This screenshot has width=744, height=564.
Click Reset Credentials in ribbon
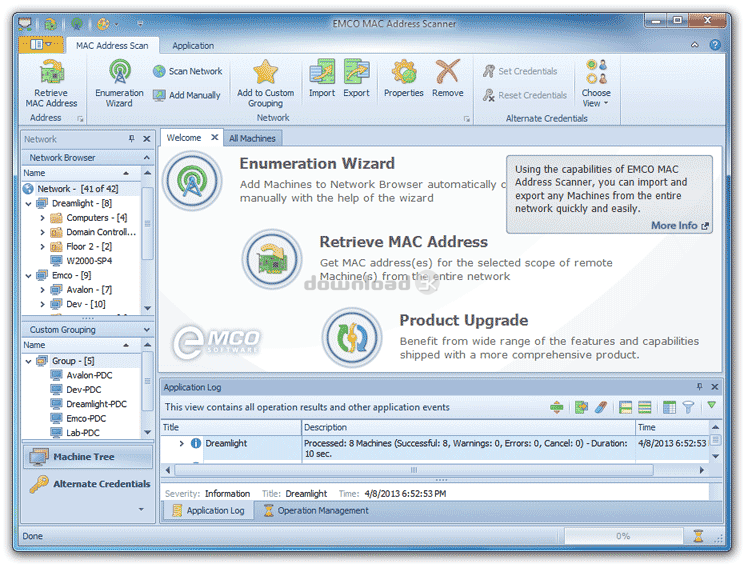[525, 95]
